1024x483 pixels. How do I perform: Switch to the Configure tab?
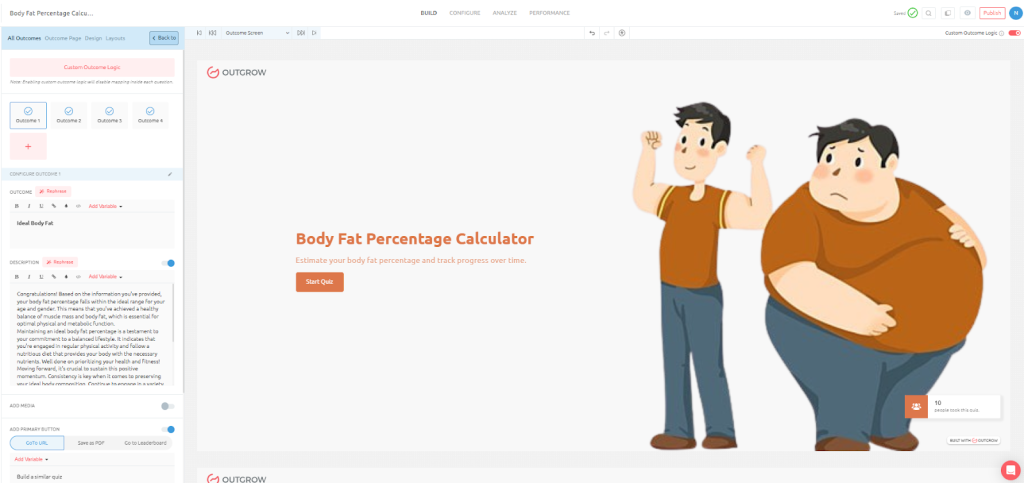tap(464, 13)
